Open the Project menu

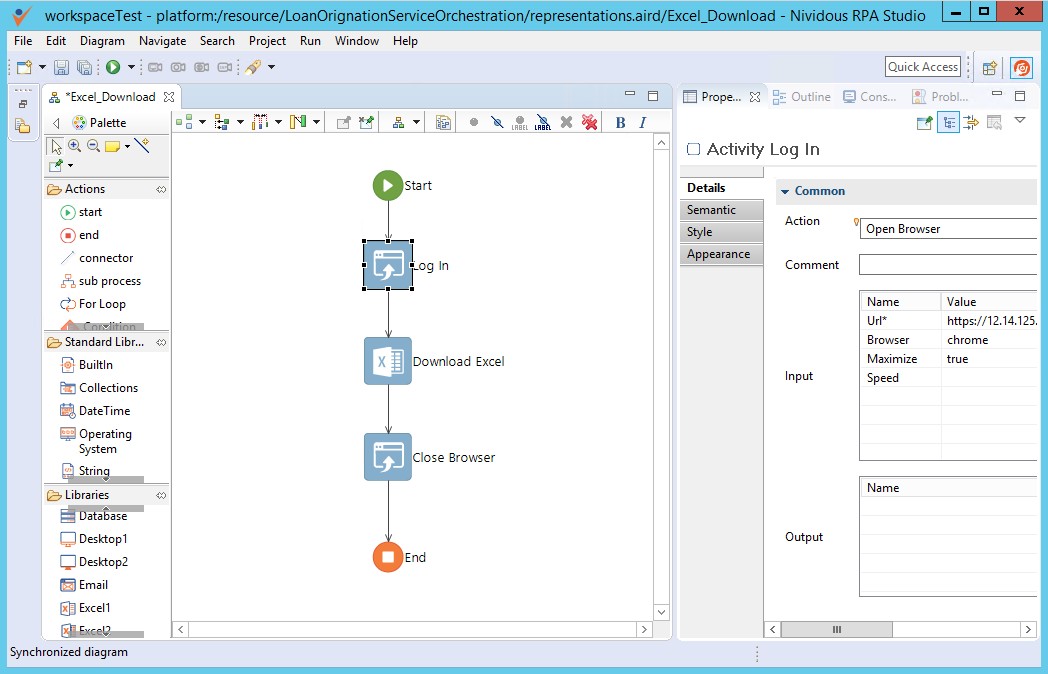point(267,41)
